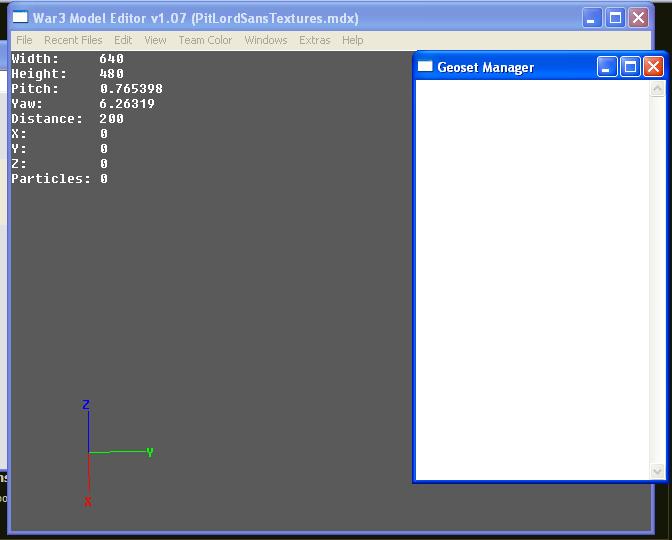Image resolution: width=672 pixels, height=540 pixels.
Task: Minimize the Geoset Manager window
Action: coord(607,67)
